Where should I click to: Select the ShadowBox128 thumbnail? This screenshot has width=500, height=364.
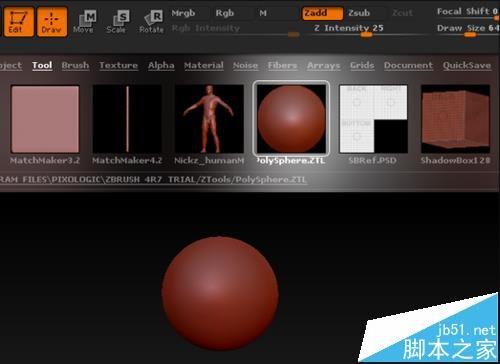pos(455,119)
